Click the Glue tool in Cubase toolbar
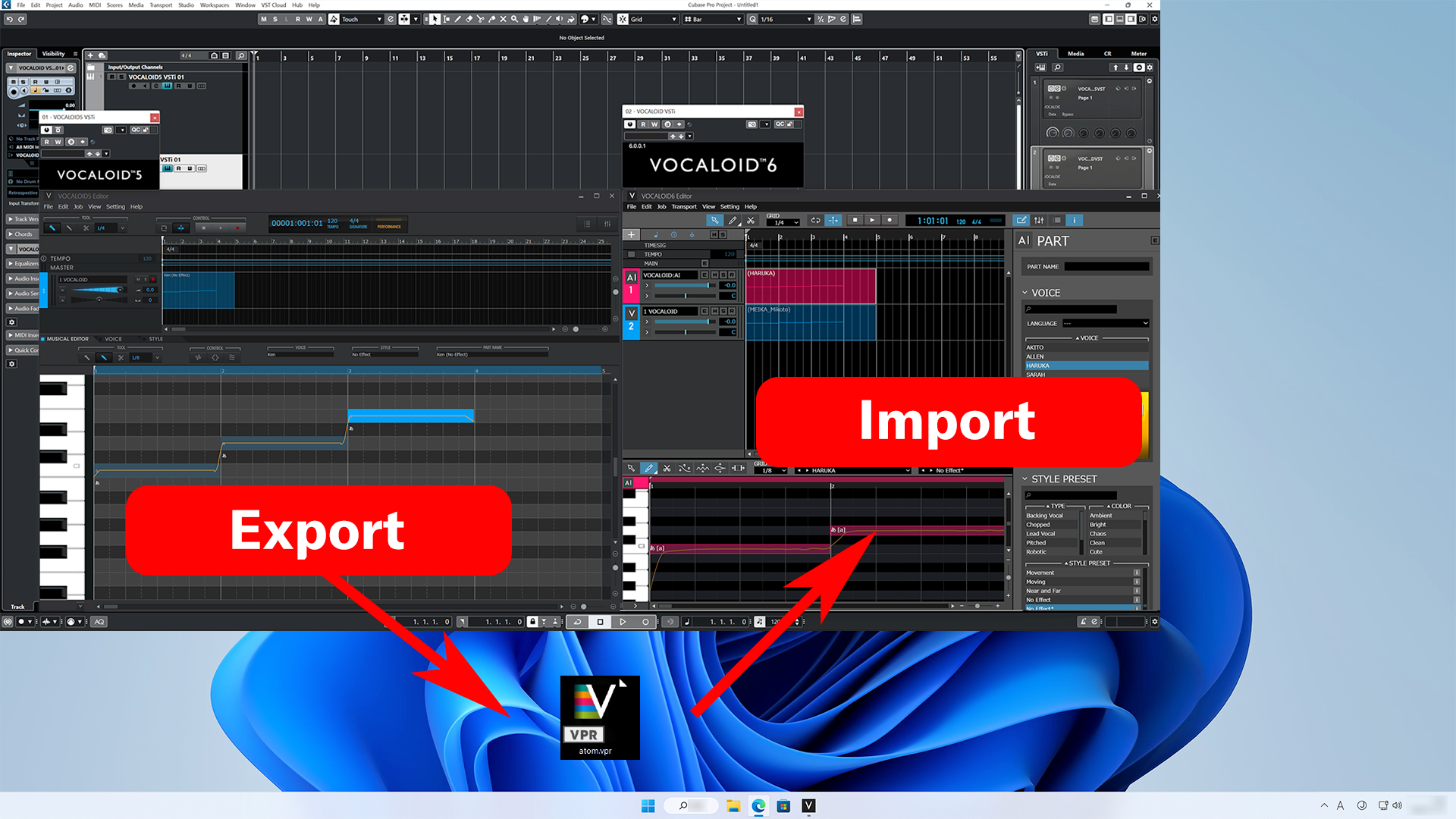 (492, 19)
